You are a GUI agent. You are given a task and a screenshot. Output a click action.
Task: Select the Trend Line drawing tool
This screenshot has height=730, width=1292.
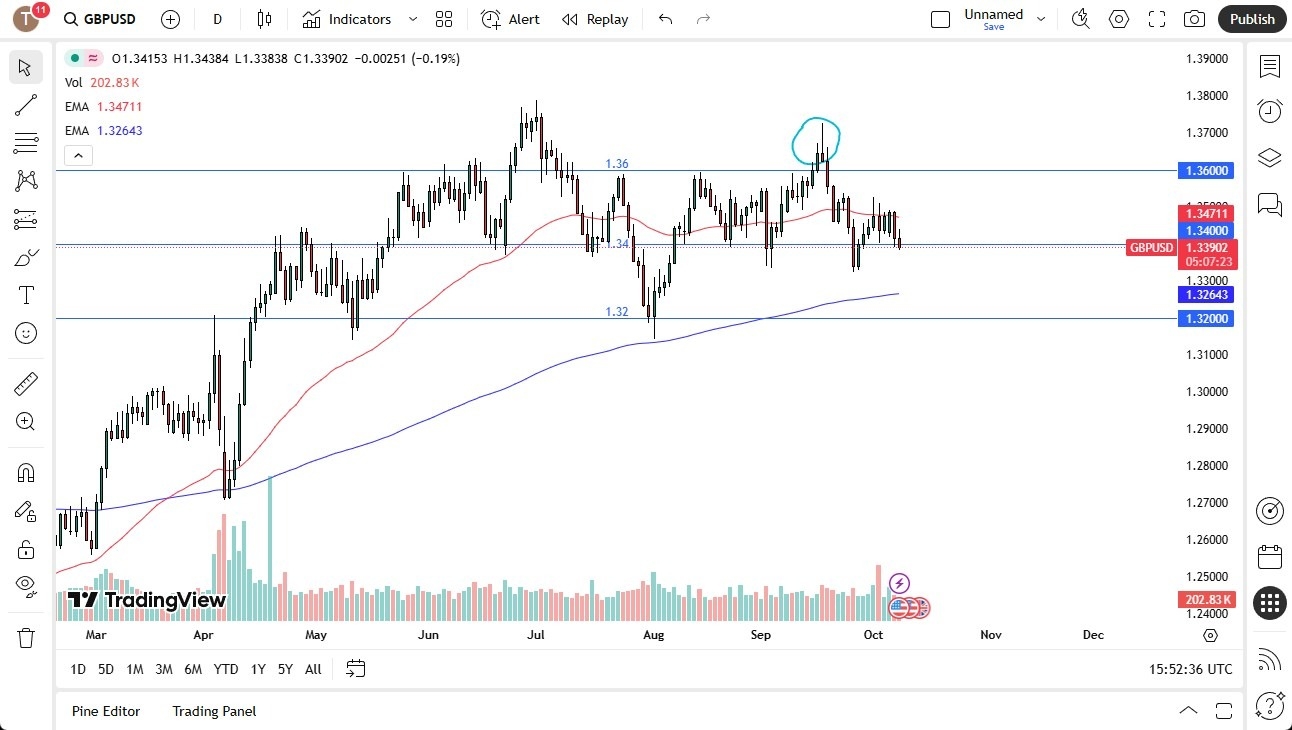tap(26, 105)
